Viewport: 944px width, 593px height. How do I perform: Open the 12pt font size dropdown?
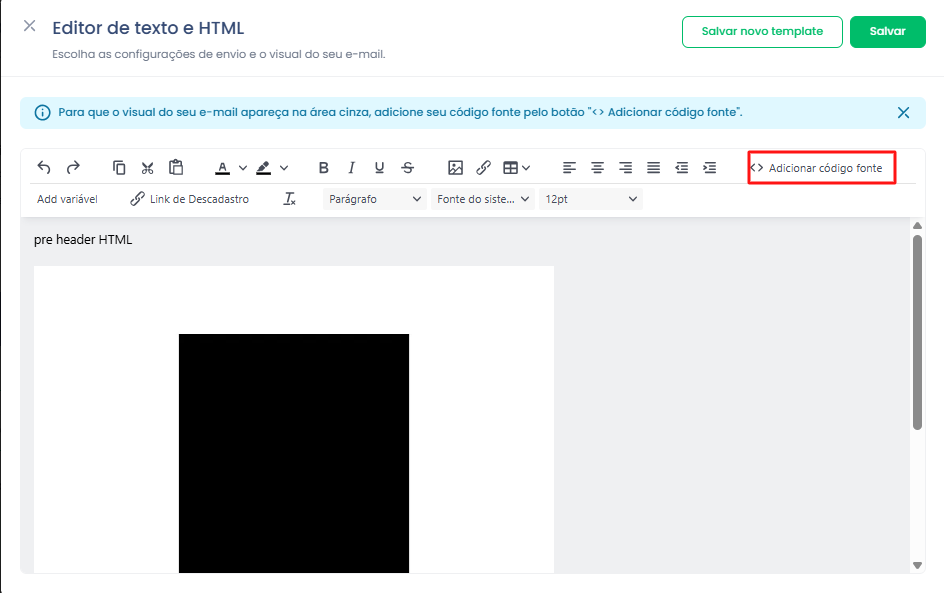(591, 199)
